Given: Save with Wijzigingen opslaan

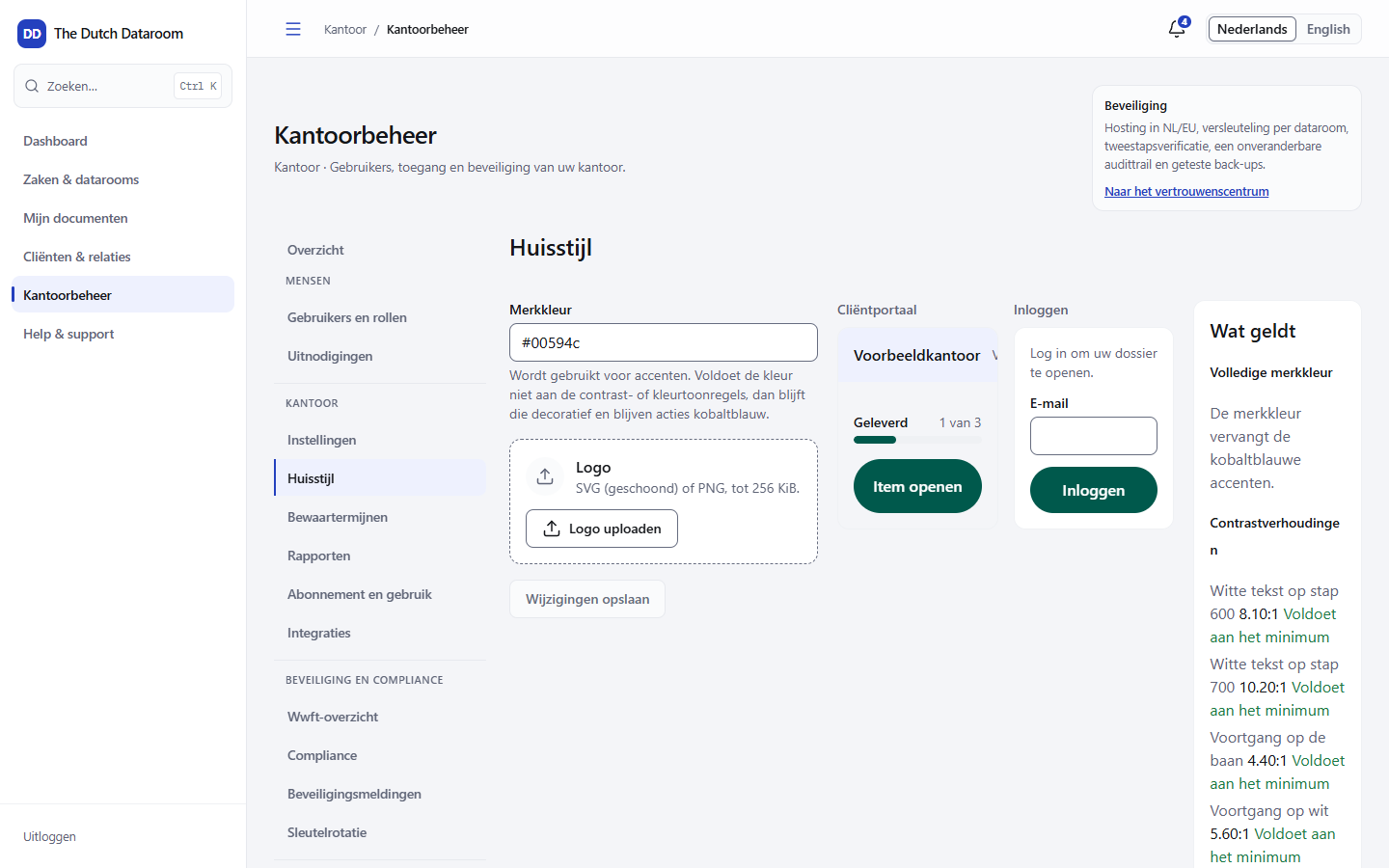Looking at the screenshot, I should [x=587, y=599].
